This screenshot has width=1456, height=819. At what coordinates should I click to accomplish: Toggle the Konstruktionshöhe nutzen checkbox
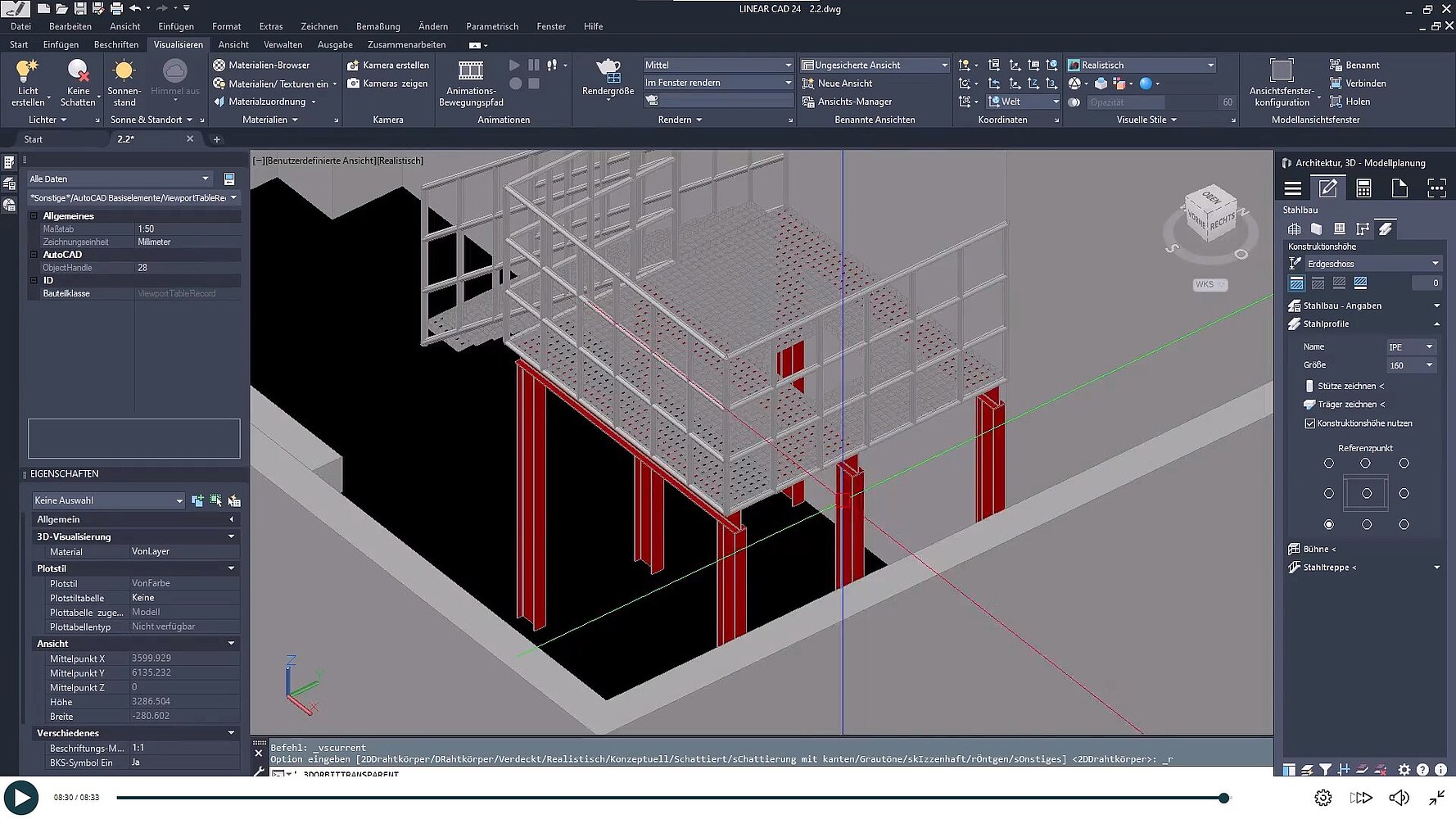(x=1310, y=423)
